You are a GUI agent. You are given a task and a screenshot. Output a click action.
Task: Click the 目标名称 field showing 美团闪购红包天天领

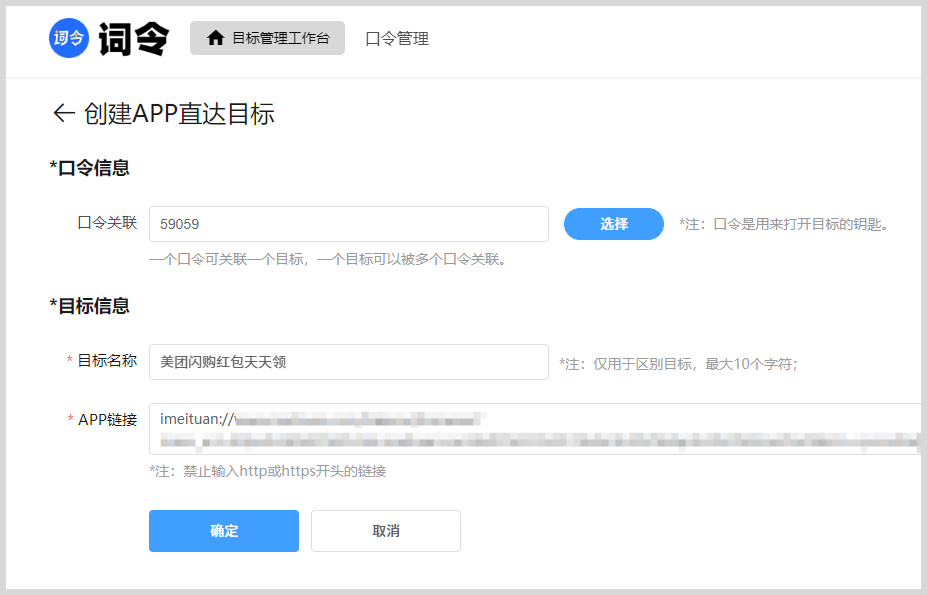[348, 362]
